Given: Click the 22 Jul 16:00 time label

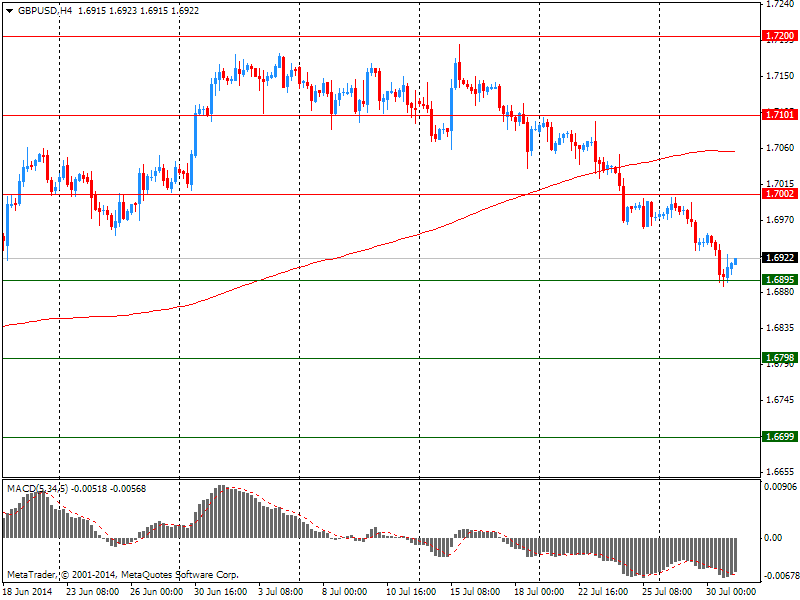Looking at the screenshot, I should 603,591.
